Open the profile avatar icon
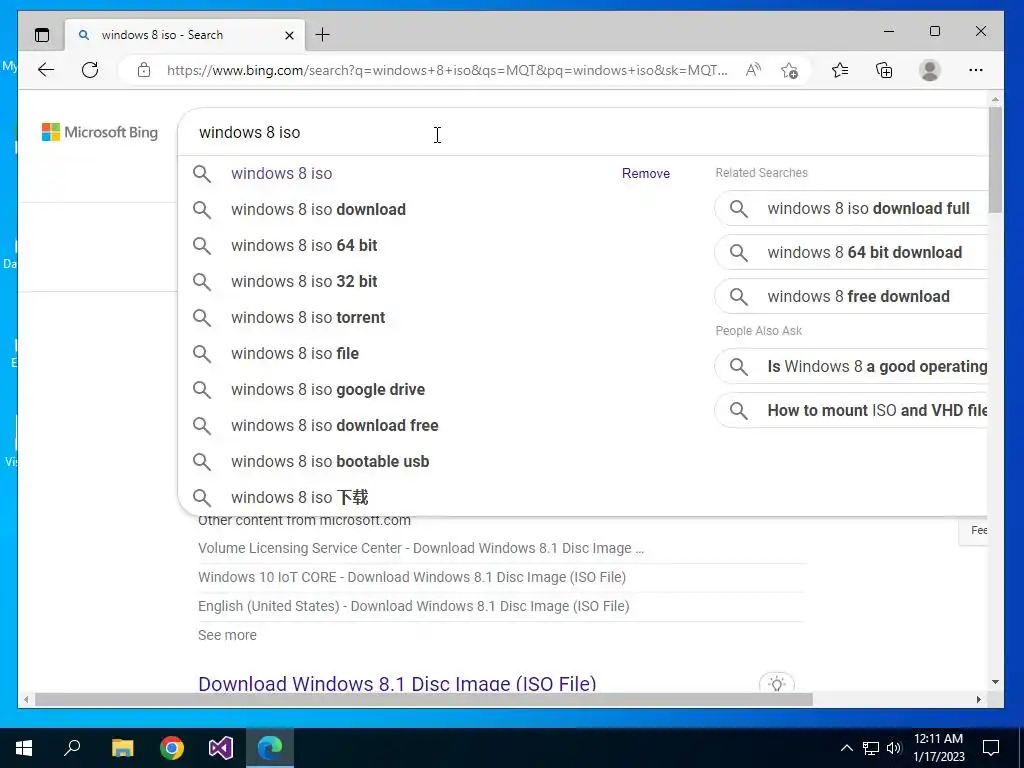 (929, 70)
